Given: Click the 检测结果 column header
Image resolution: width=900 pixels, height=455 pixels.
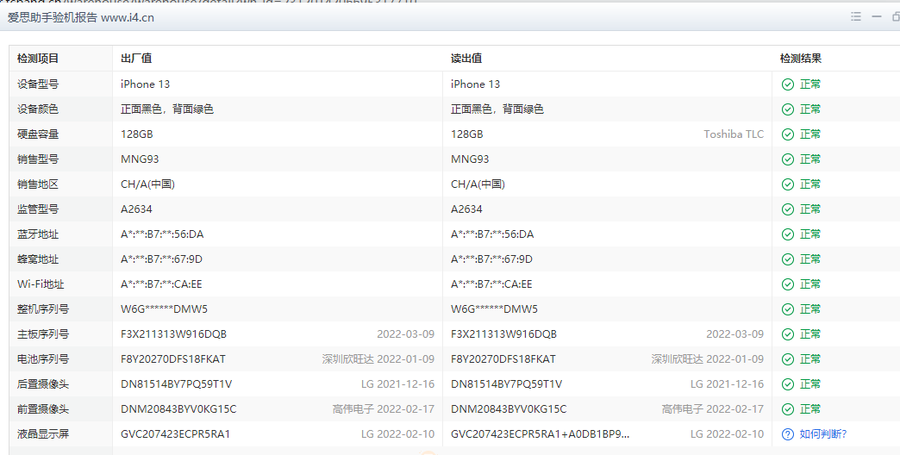Looking at the screenshot, I should point(801,59).
